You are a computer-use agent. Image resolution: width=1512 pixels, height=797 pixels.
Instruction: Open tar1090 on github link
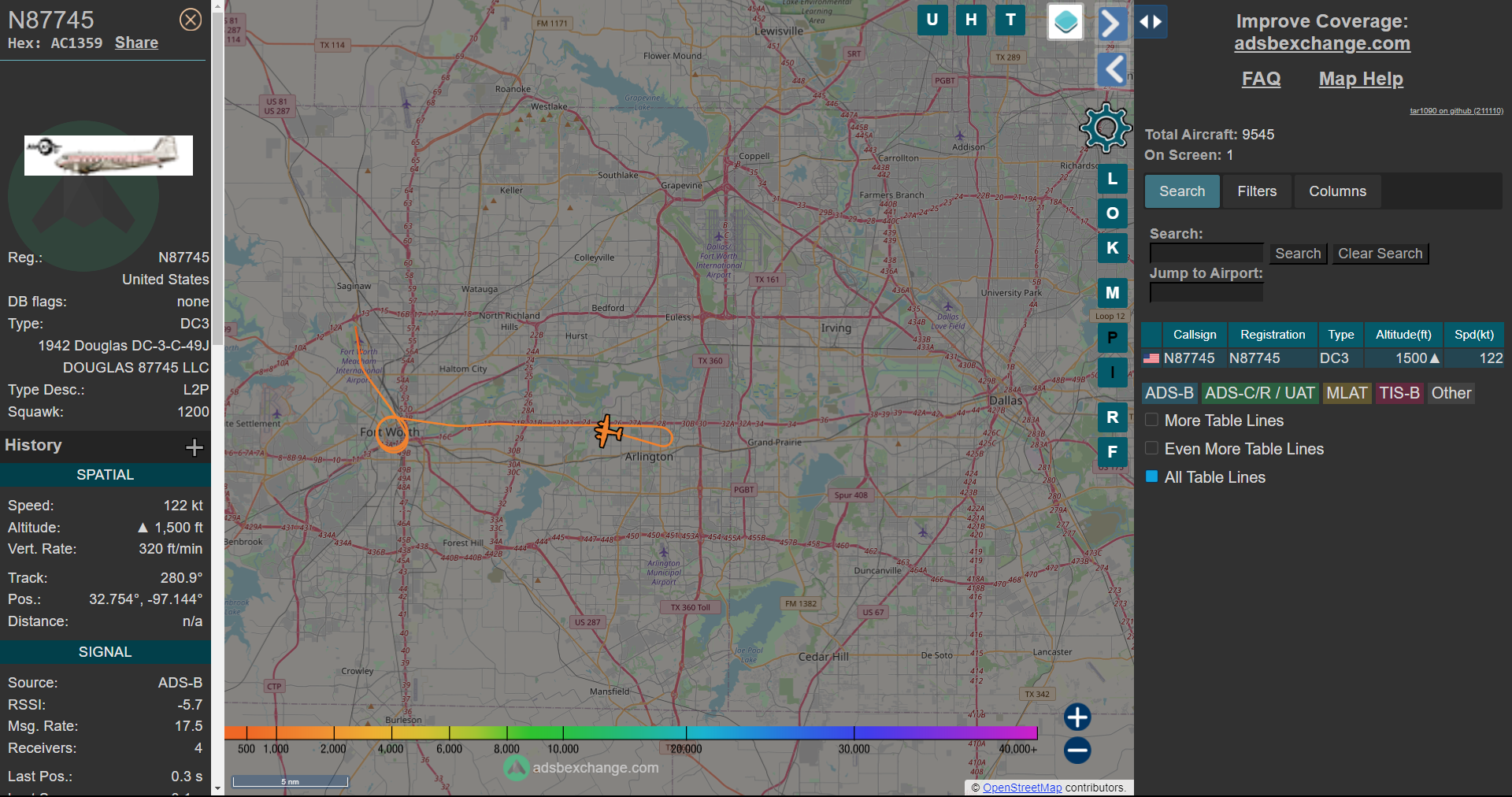click(1456, 111)
